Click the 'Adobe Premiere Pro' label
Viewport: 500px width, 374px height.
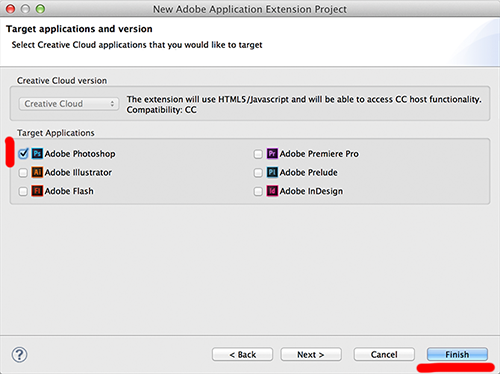tap(319, 154)
